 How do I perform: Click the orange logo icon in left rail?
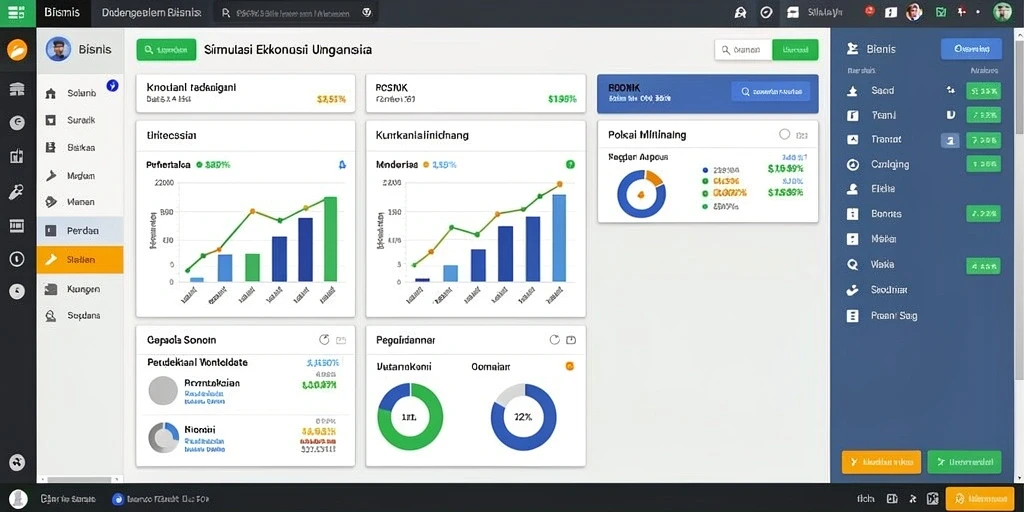tap(17, 50)
